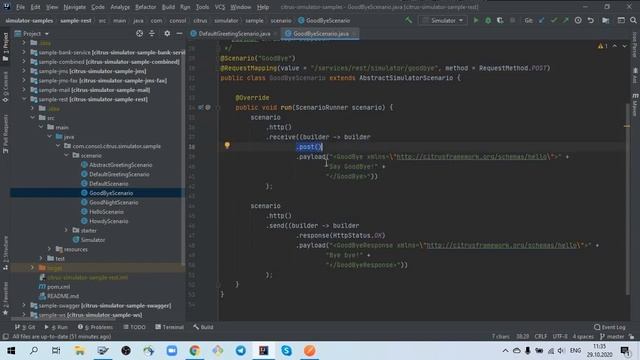Viewport: 640px width, 360px height.
Task: Select README.md file
Action: point(62,296)
